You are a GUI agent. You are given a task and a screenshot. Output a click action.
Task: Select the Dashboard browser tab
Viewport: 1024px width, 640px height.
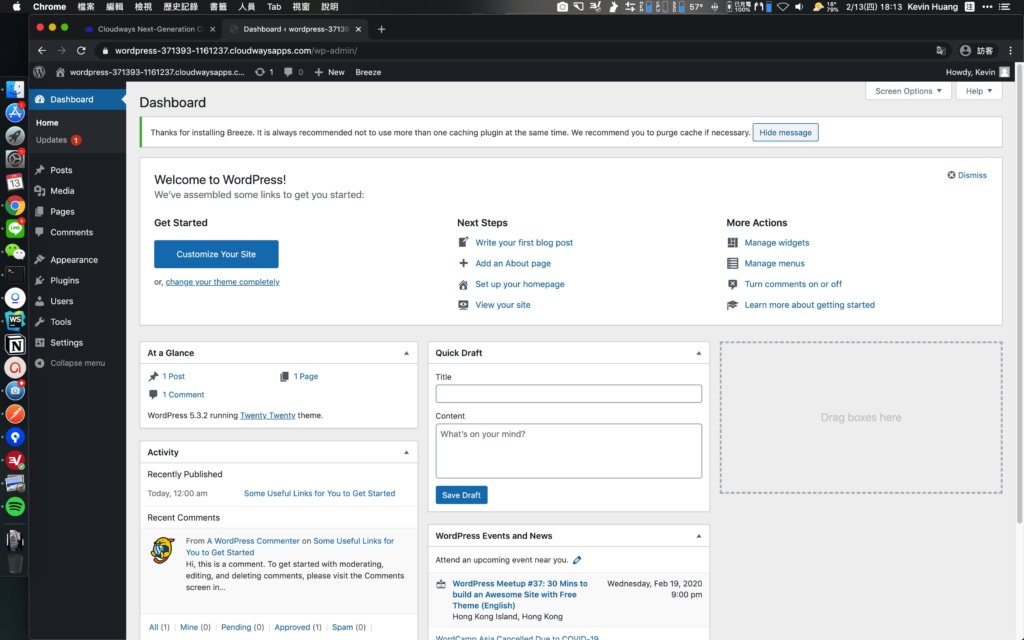(295, 29)
